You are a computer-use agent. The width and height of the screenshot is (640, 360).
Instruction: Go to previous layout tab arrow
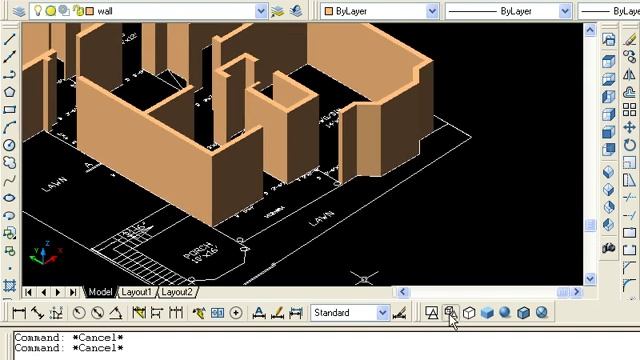pyautogui.click(x=43, y=292)
